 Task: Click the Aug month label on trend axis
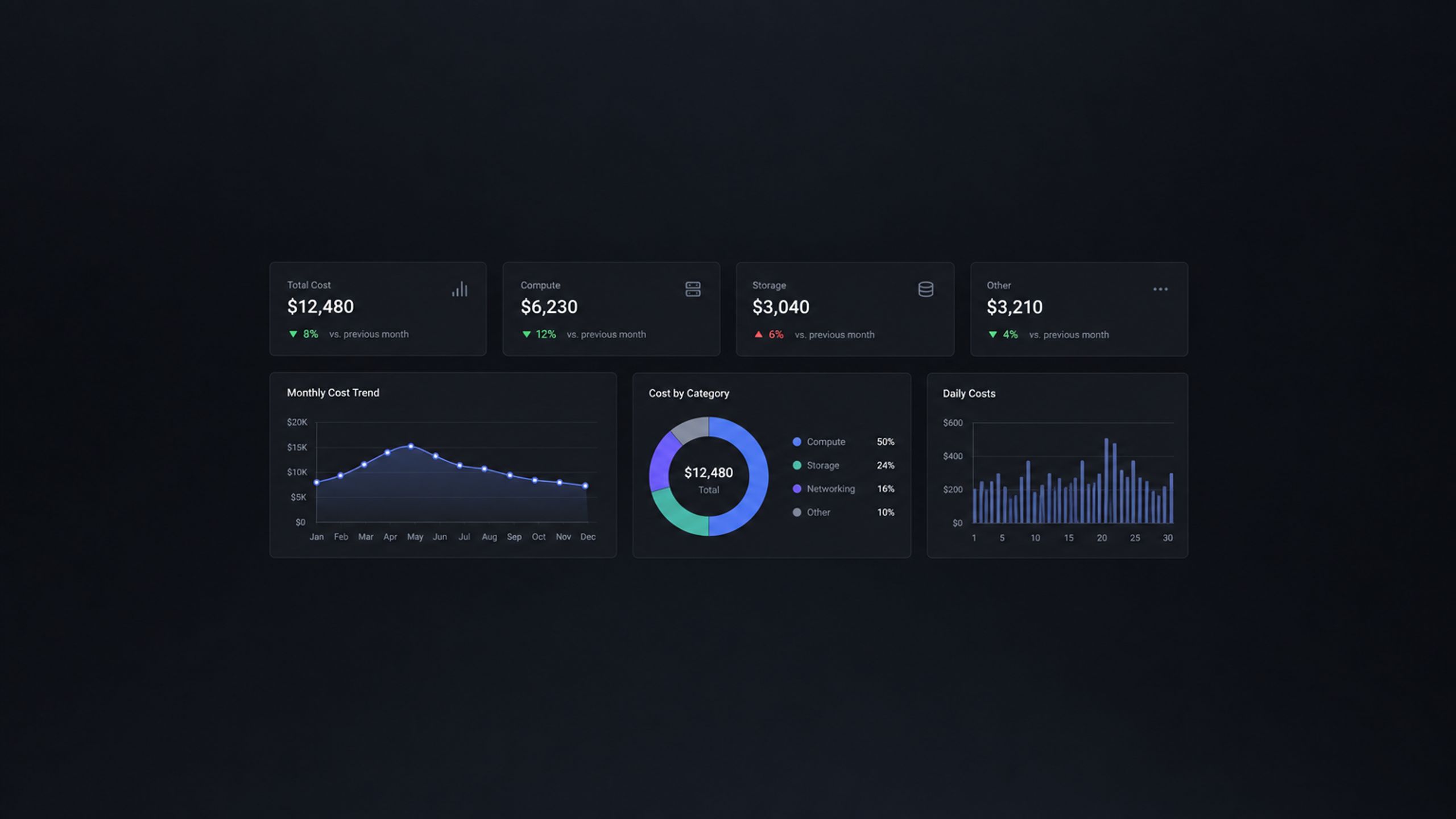(489, 537)
